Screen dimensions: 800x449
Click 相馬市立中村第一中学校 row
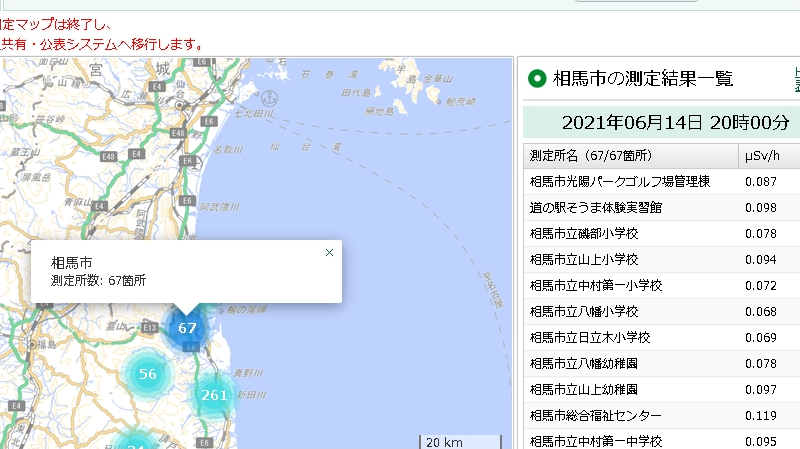click(x=609, y=441)
